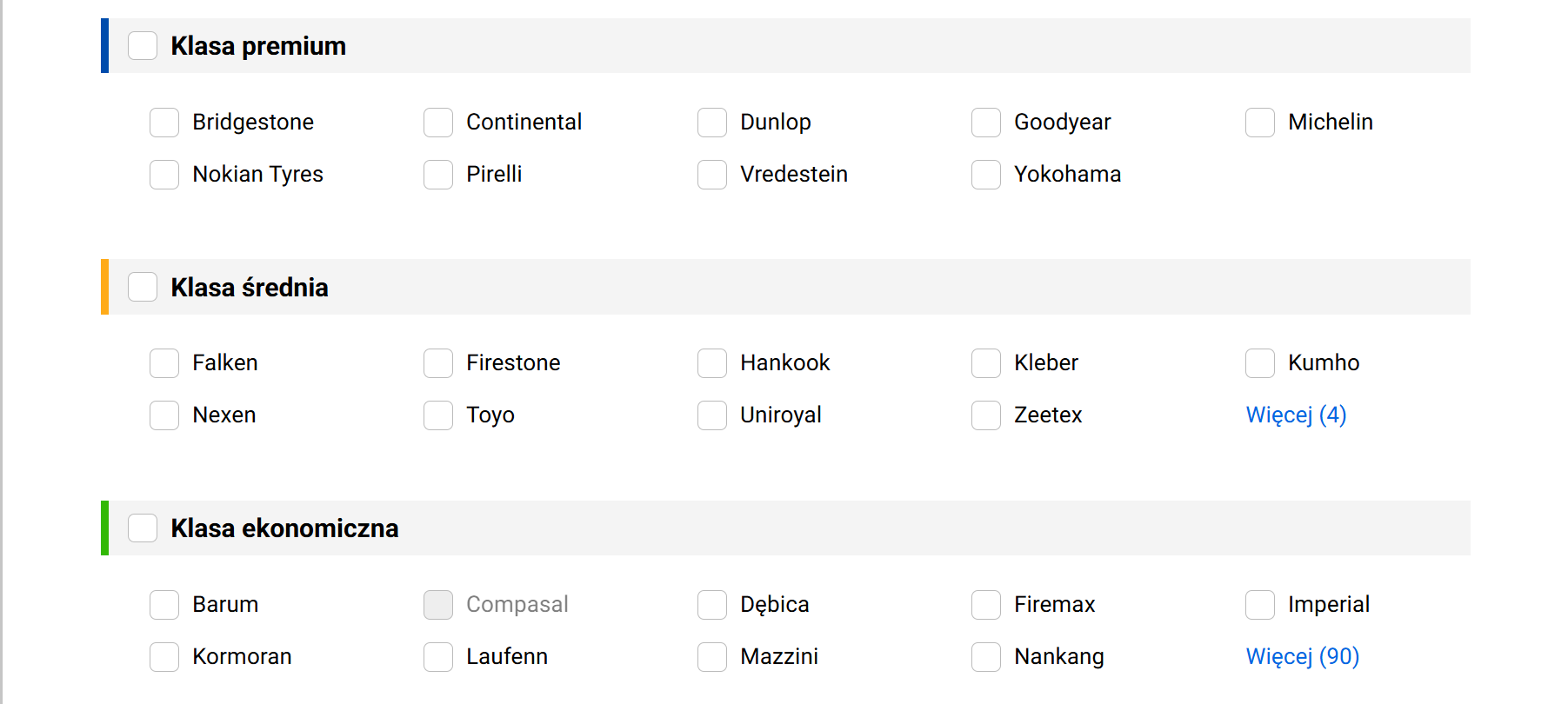Check the Klasa premium group checkbox
The height and width of the screenshot is (704, 1568).
[143, 46]
